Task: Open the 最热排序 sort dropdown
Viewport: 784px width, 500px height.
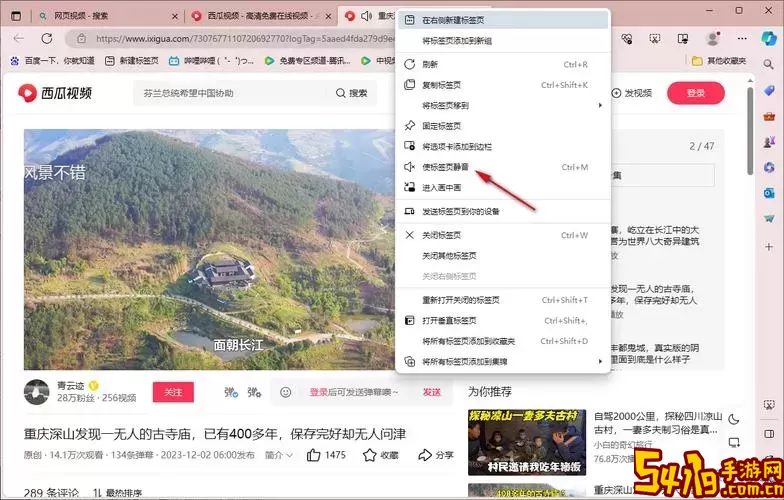Action: [118, 493]
